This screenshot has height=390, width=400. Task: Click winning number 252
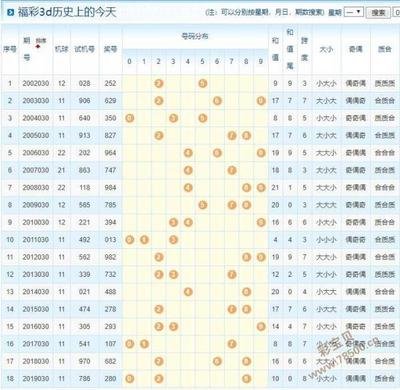(x=110, y=83)
